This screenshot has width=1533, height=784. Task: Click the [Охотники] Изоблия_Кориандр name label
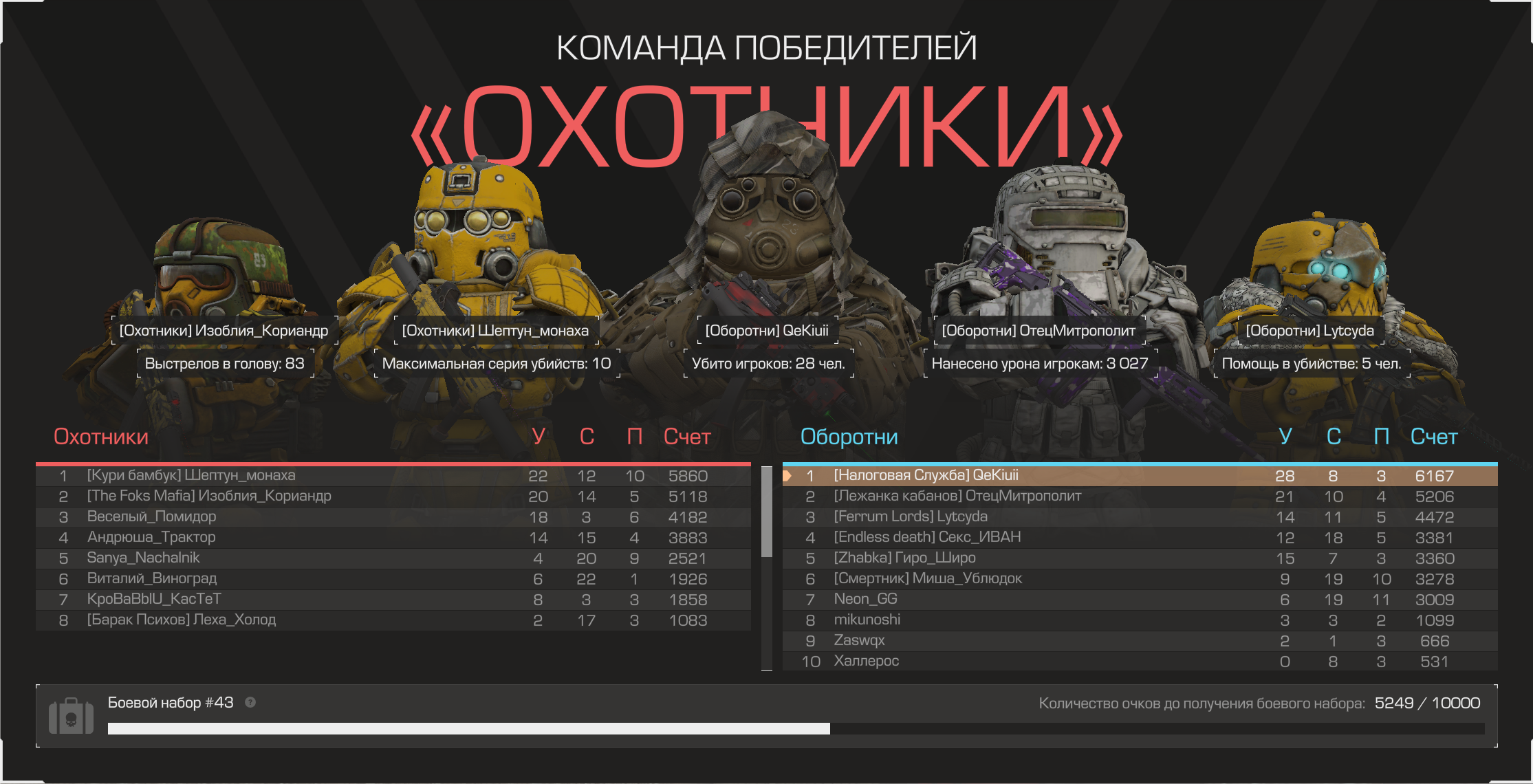[224, 331]
